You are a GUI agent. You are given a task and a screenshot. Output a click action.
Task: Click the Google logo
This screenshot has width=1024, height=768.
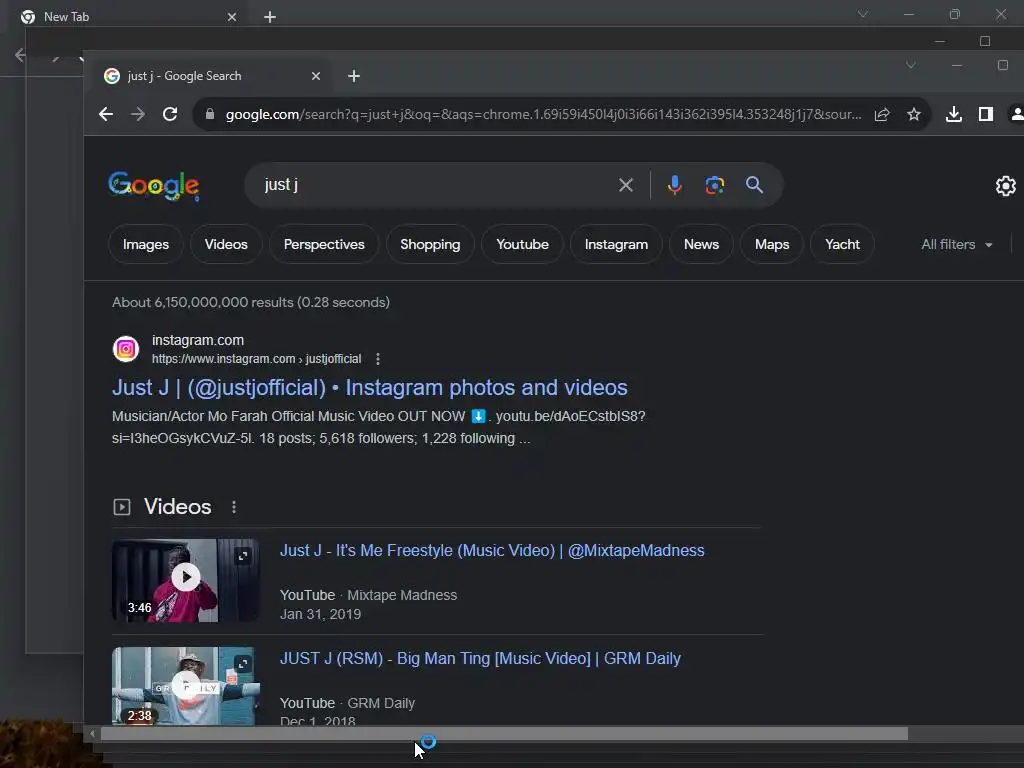[153, 185]
